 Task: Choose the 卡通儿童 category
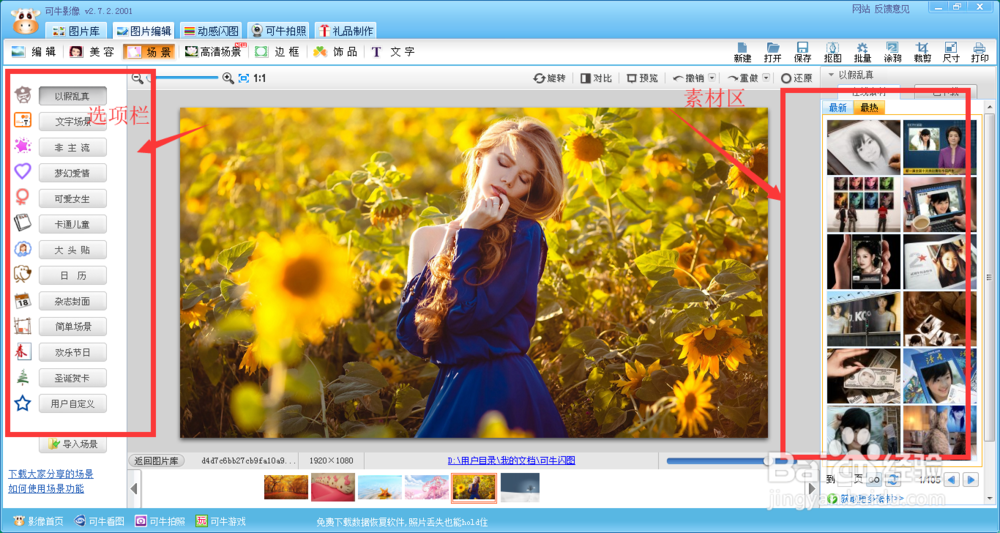tap(73, 224)
